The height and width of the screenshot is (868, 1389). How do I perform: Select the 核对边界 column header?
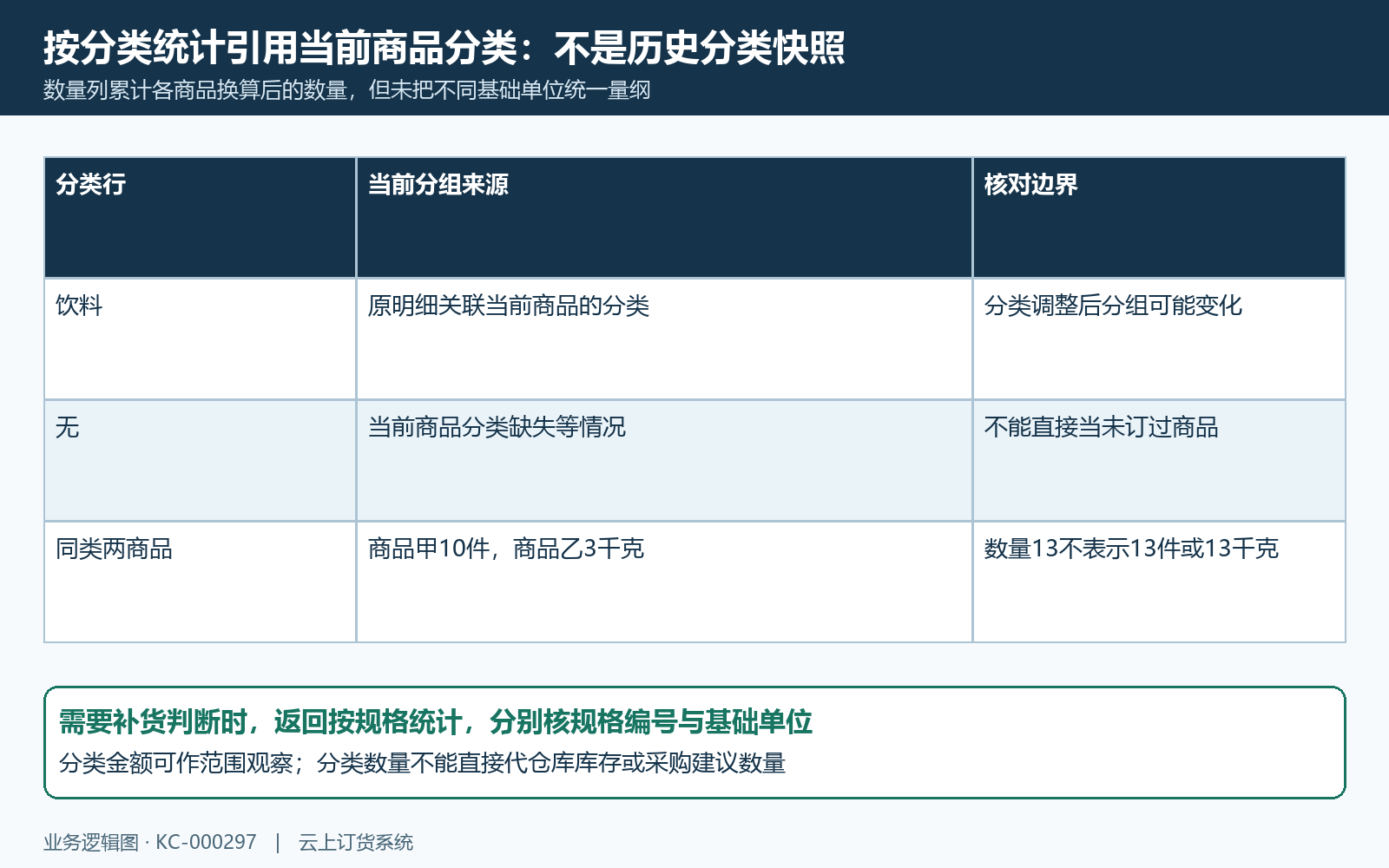tap(1159, 218)
